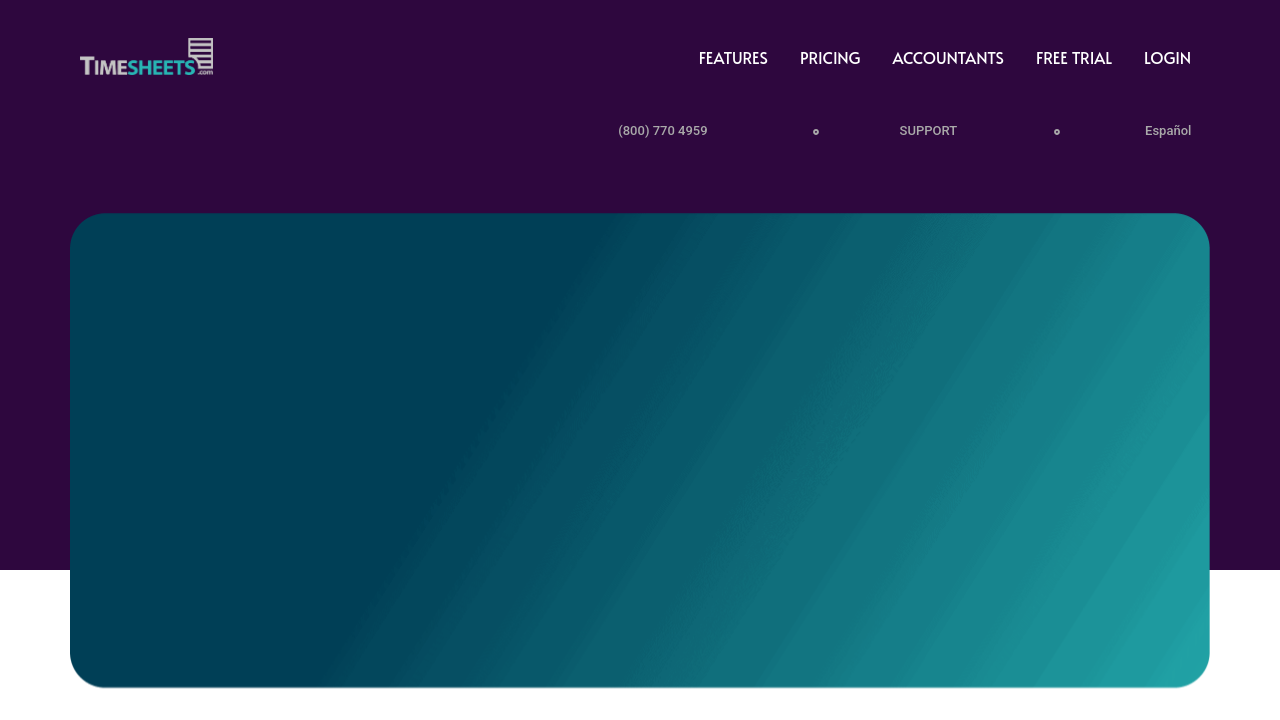The height and width of the screenshot is (720, 1280).
Task: Open the FEATURES menu item
Action: pos(733,58)
